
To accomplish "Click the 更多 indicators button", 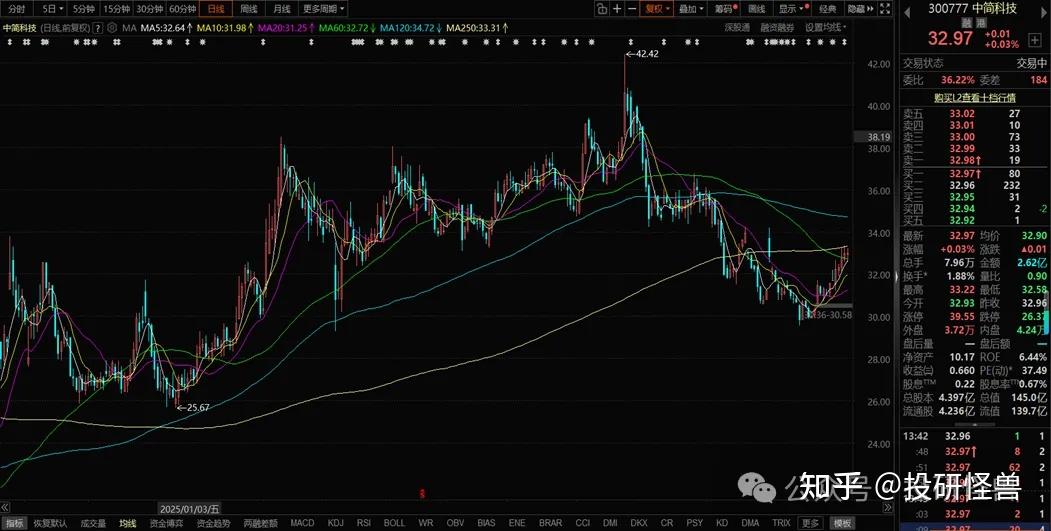I will pos(809,523).
